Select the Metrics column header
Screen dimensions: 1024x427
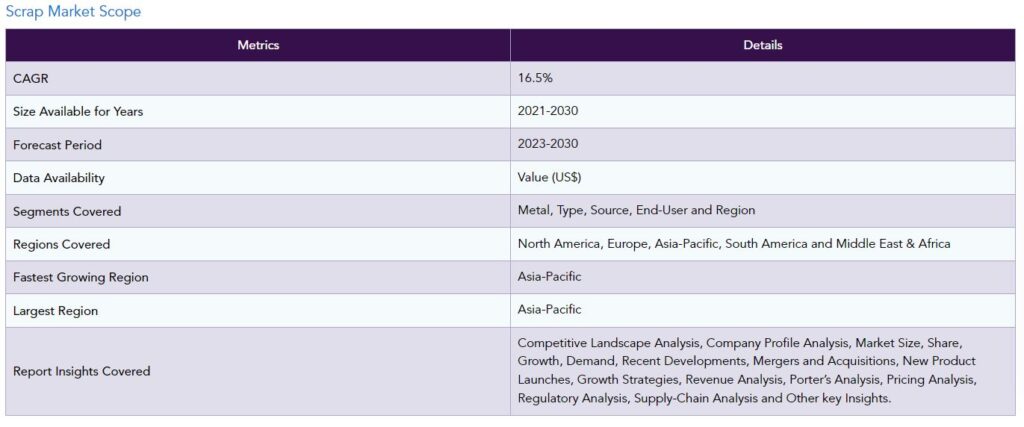258,45
